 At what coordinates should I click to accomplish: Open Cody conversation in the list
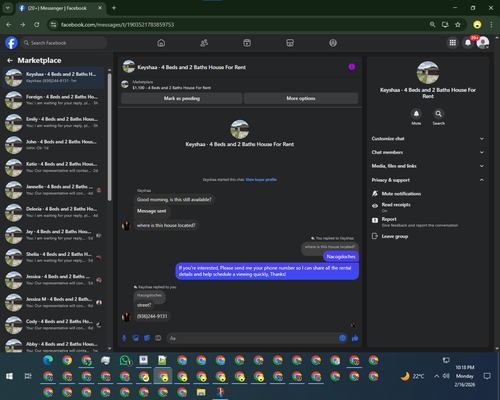[x=54, y=325]
